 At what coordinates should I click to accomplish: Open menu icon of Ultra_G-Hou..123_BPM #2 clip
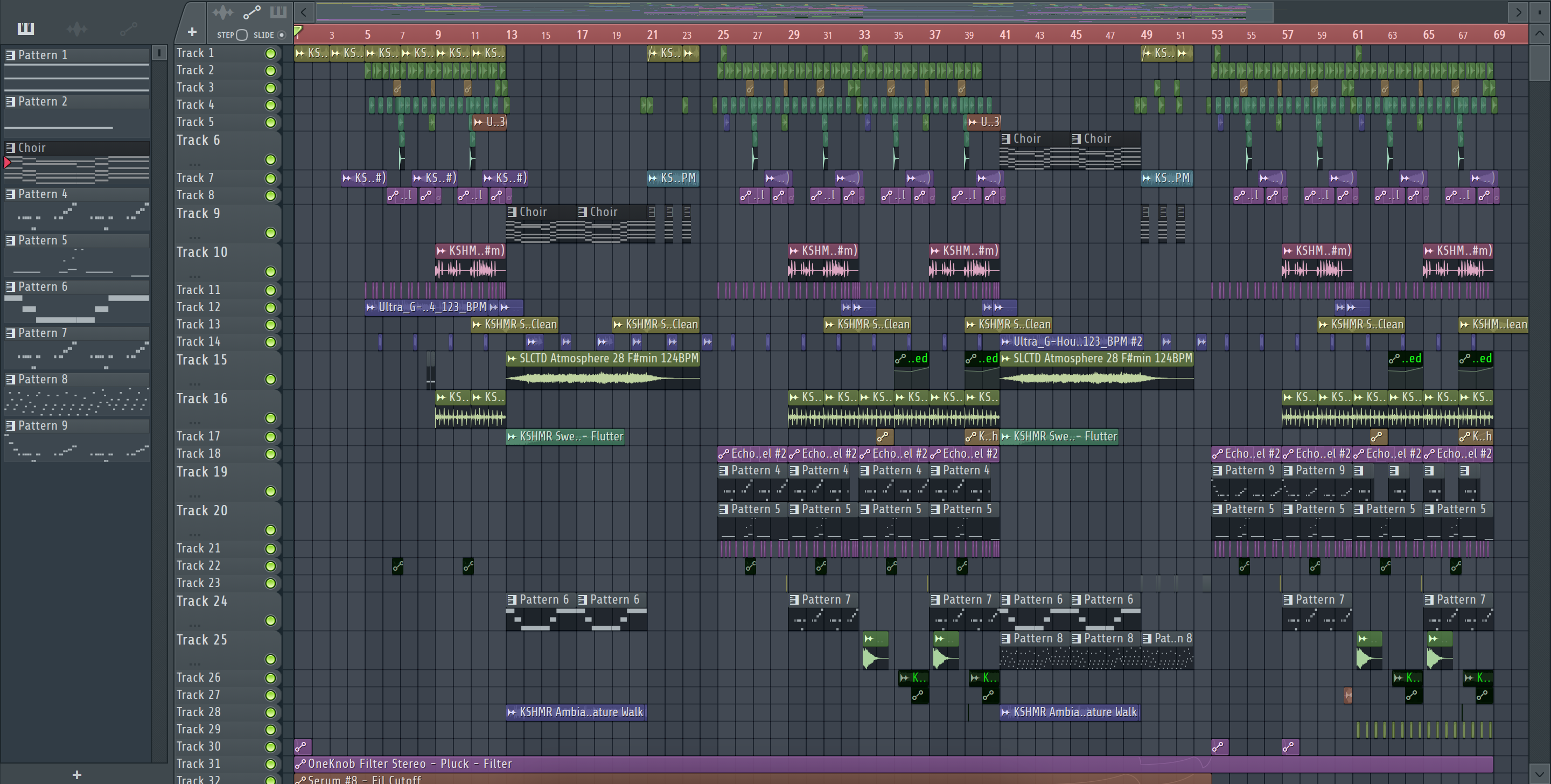[1006, 342]
